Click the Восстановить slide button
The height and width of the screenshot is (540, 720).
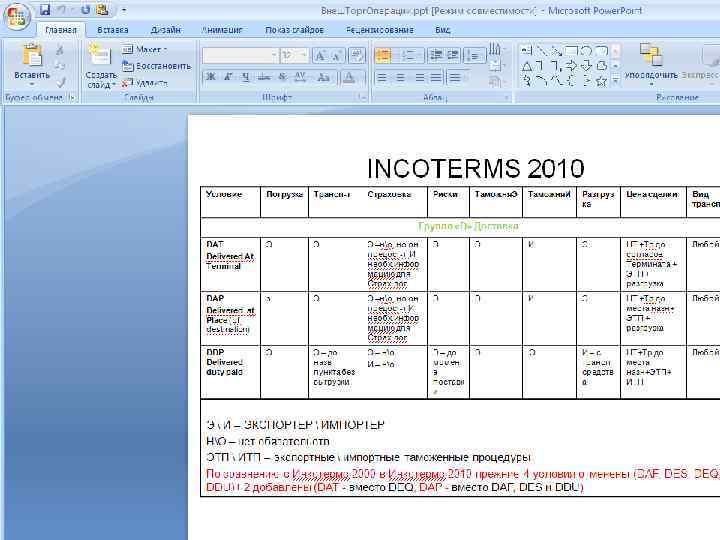tap(157, 66)
